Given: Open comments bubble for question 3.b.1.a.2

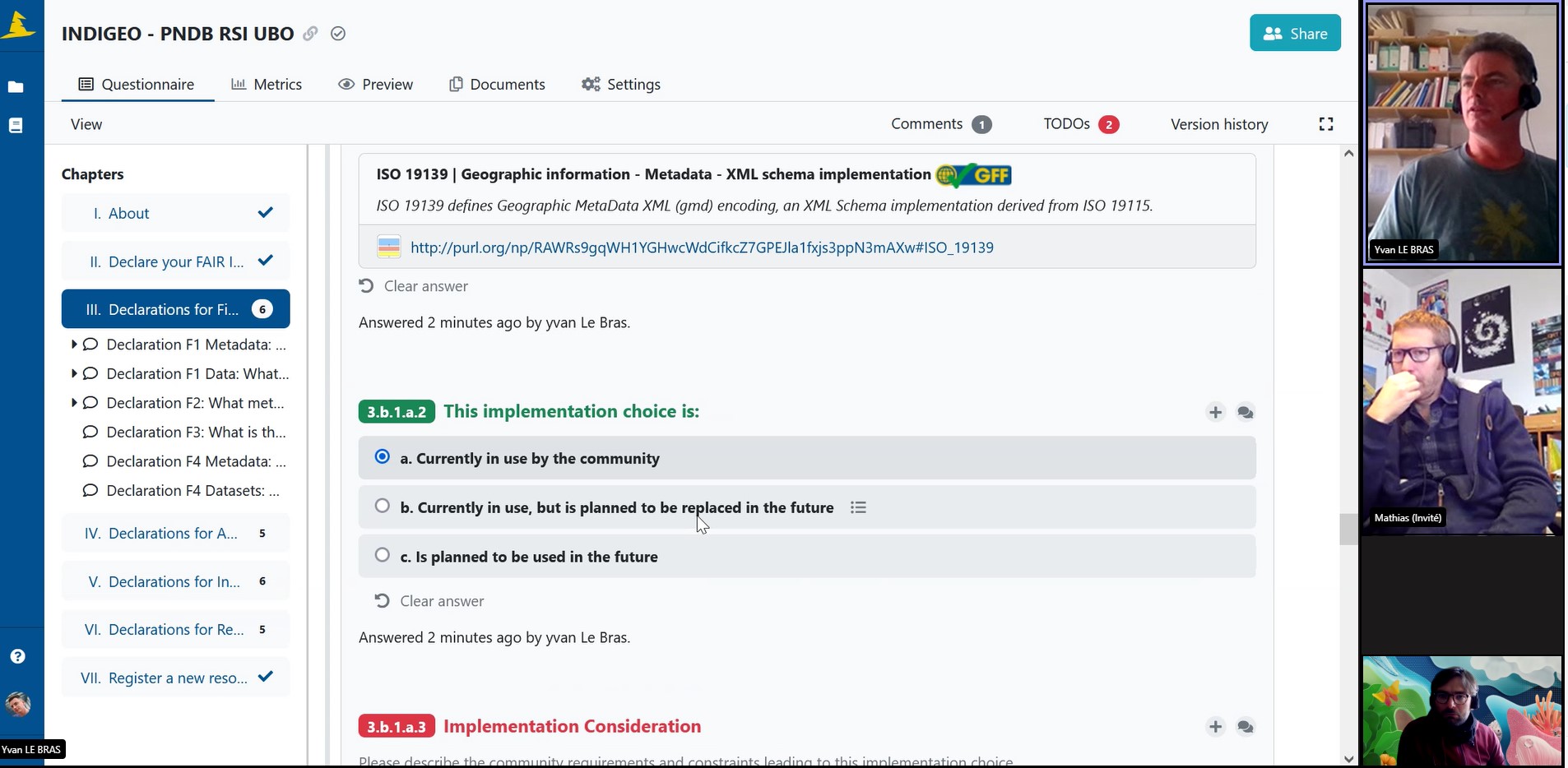Looking at the screenshot, I should [x=1246, y=412].
